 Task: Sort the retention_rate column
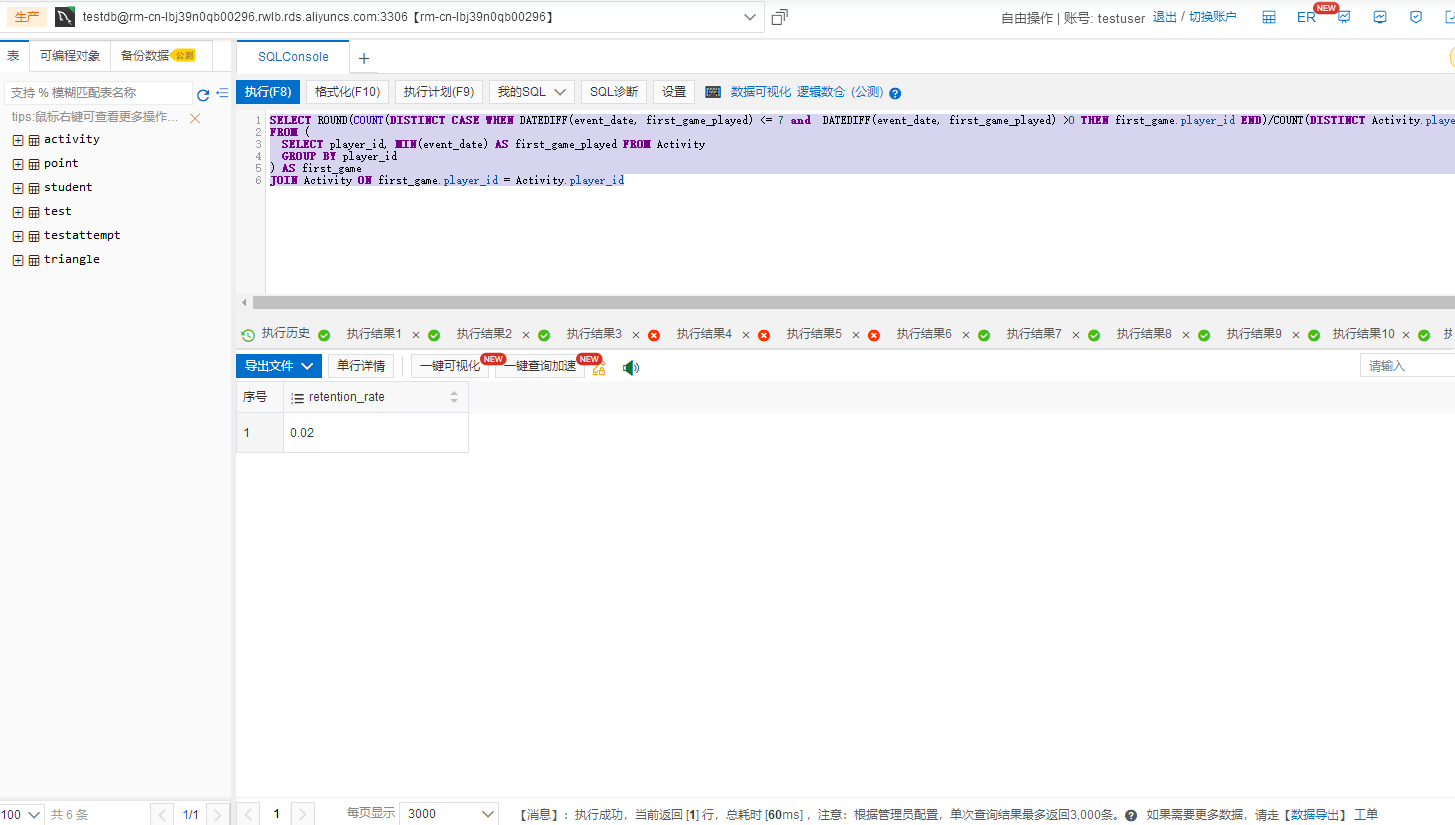pos(454,397)
